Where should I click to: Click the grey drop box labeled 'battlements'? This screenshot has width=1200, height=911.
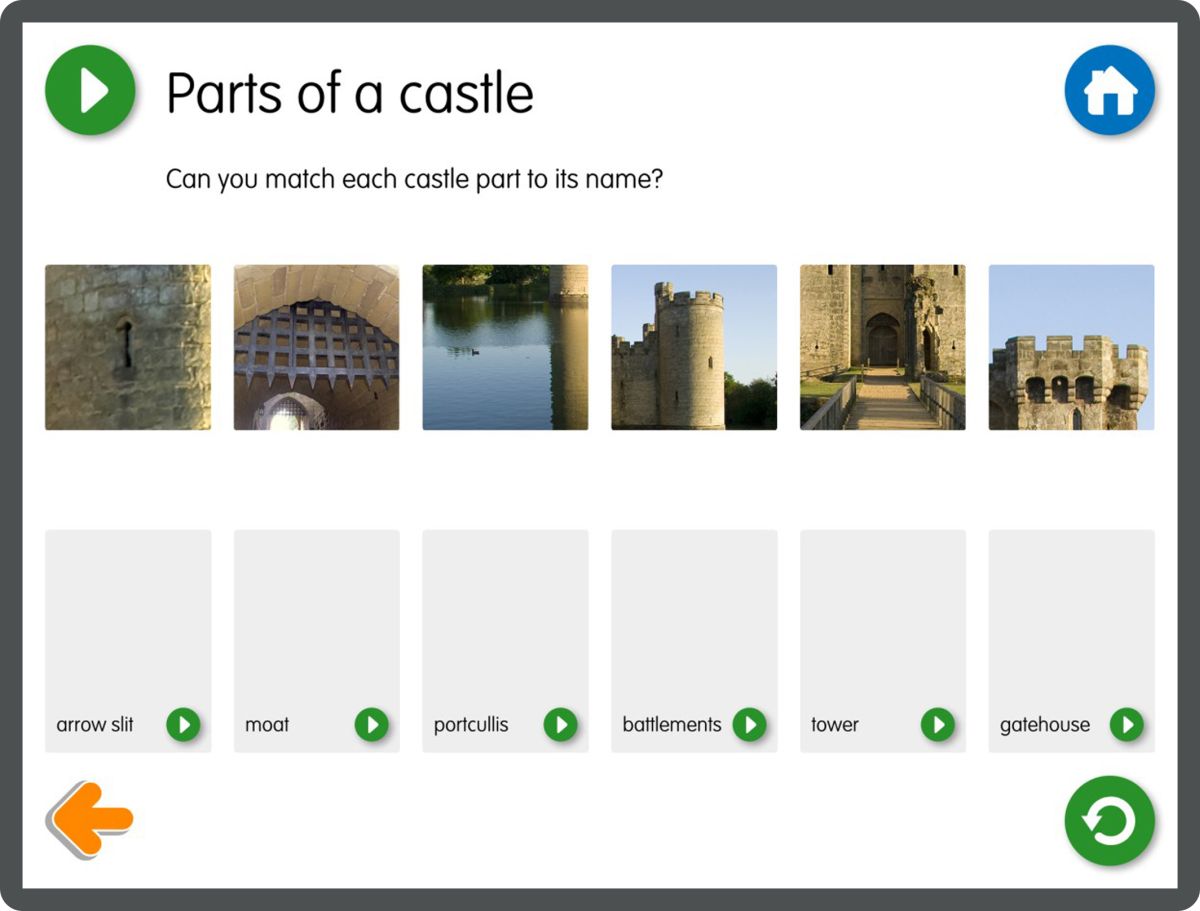pyautogui.click(x=694, y=641)
